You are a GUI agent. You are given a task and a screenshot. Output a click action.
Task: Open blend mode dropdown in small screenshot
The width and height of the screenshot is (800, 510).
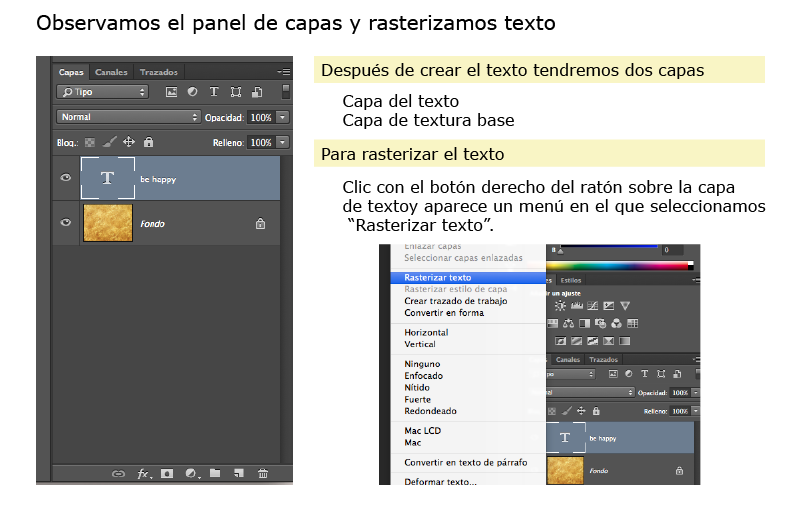(x=590, y=392)
